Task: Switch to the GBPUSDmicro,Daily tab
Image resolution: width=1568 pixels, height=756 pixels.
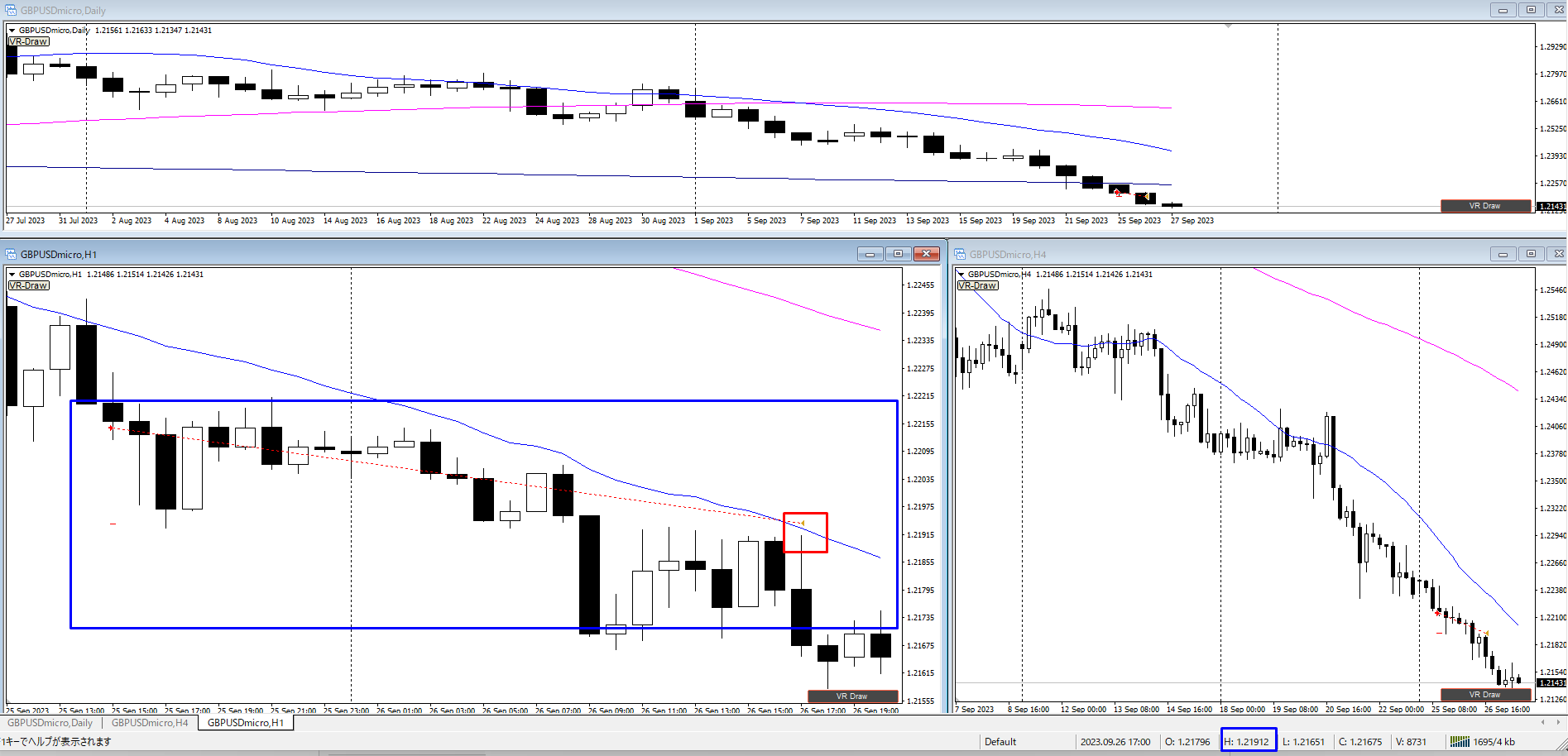Action: coord(50,723)
